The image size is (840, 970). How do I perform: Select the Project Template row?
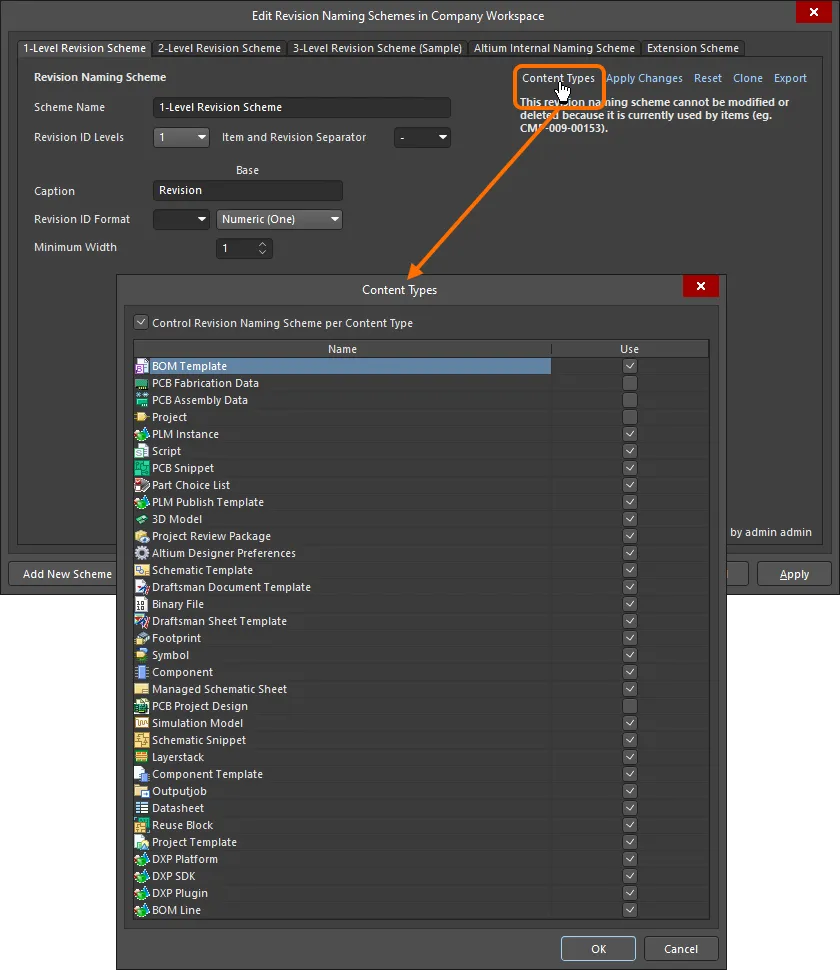[x=421, y=842]
